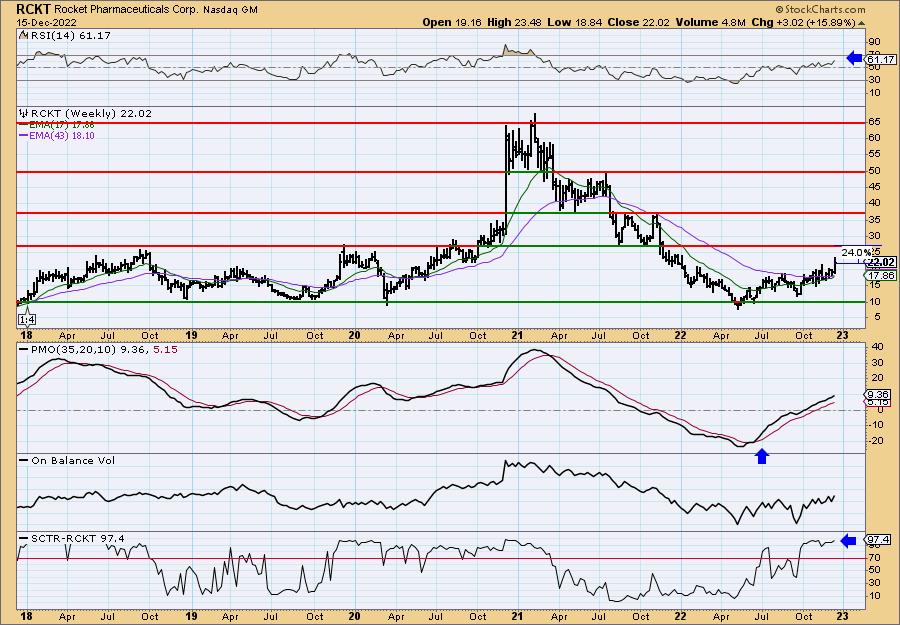The image size is (900, 625).
Task: Click the Chg +3.02 (+15.89%) value
Action: [x=803, y=22]
